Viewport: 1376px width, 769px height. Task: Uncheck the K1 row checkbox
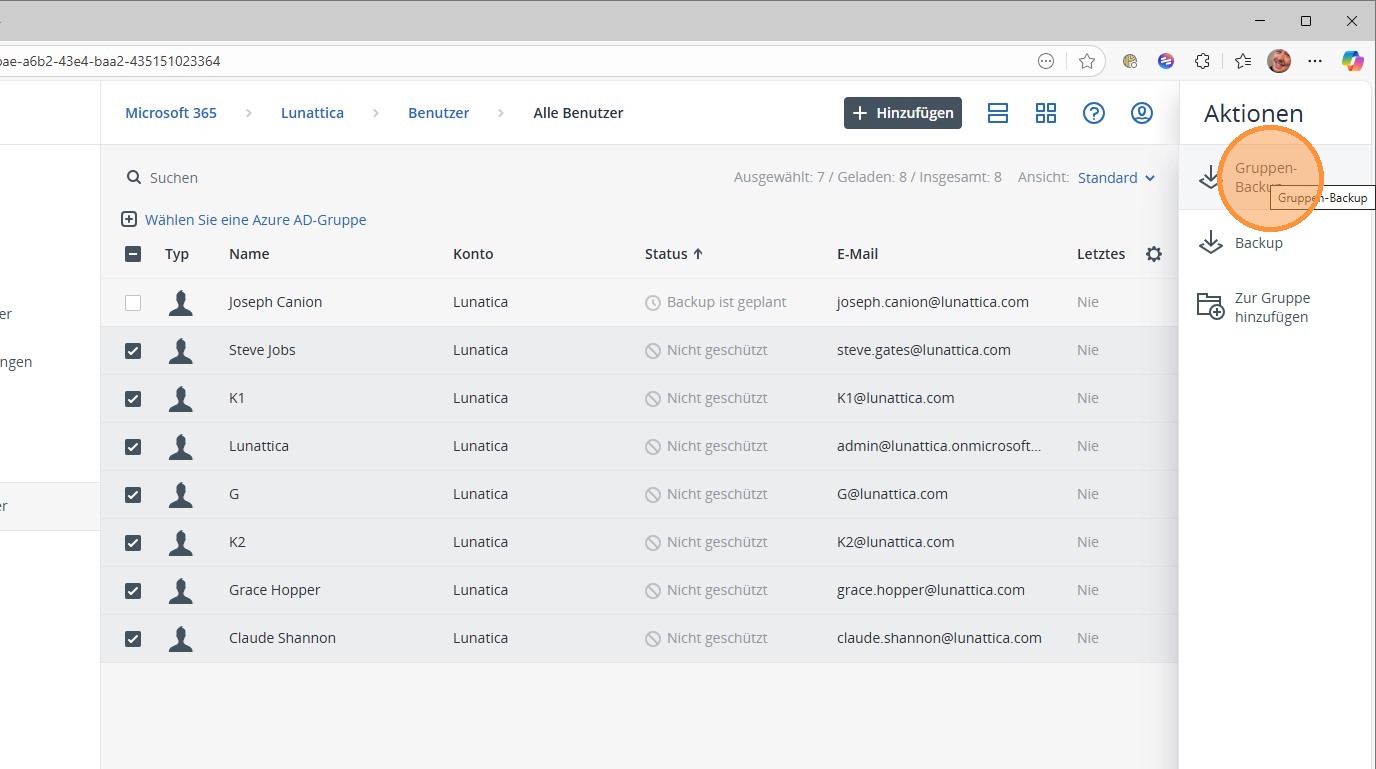pos(133,398)
